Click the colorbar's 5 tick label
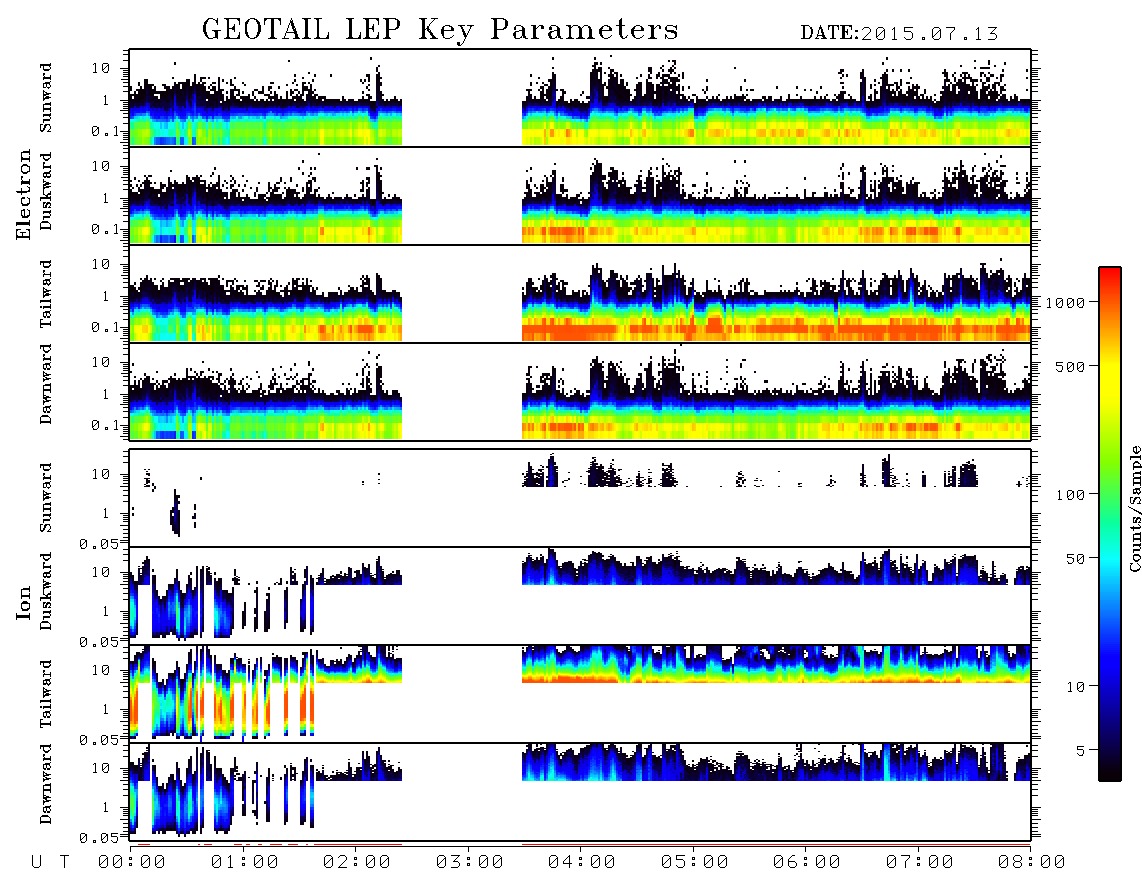The width and height of the screenshot is (1142, 880). click(x=1081, y=750)
